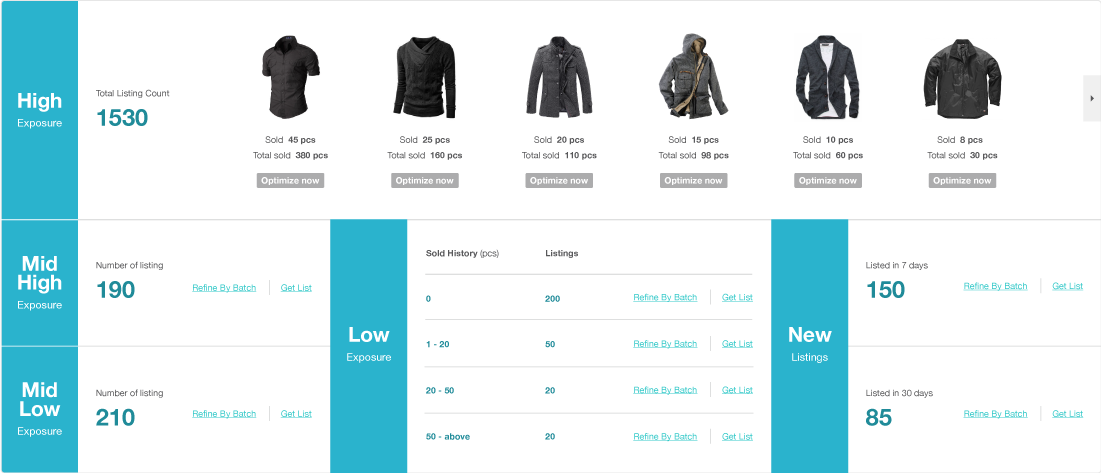Get List for Mid Low exposure
This screenshot has height=473, width=1101.
point(296,414)
